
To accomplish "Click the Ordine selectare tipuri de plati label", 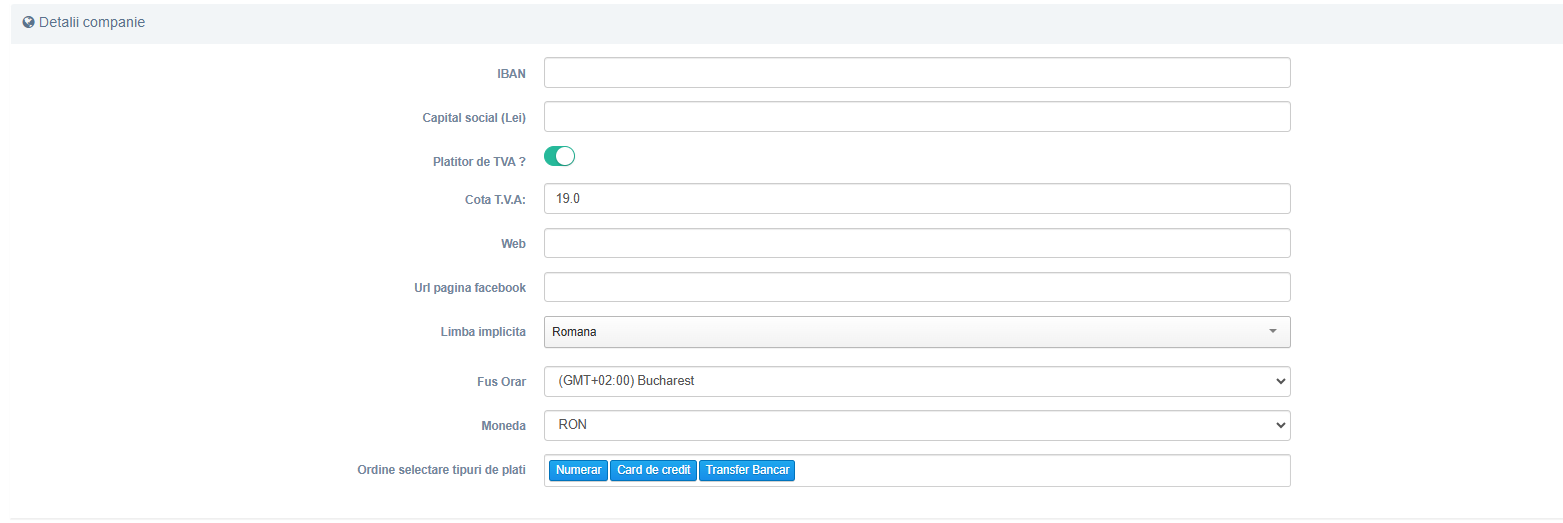I will pyautogui.click(x=441, y=470).
